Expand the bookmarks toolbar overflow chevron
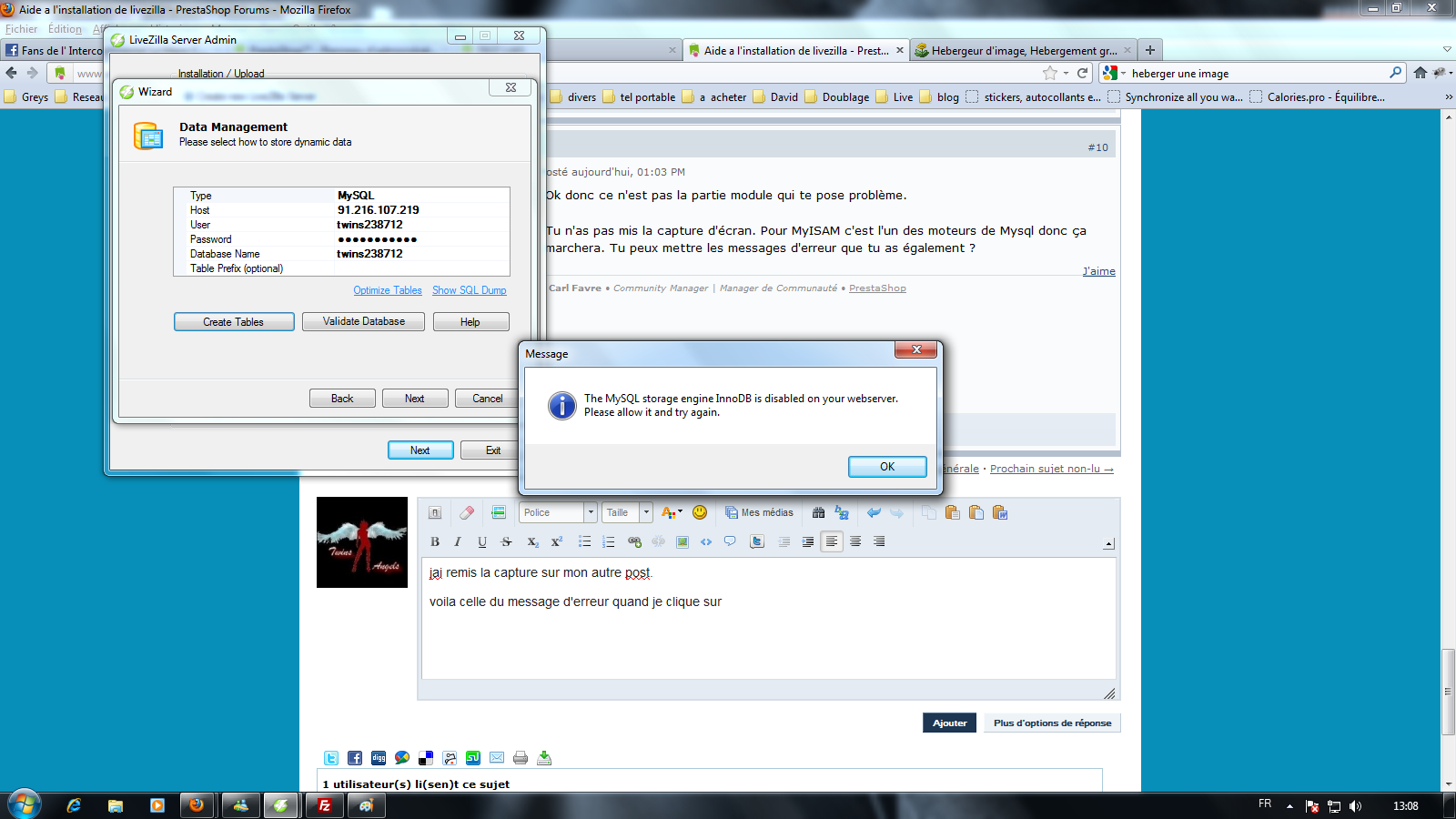The image size is (1456, 819). click(1449, 97)
